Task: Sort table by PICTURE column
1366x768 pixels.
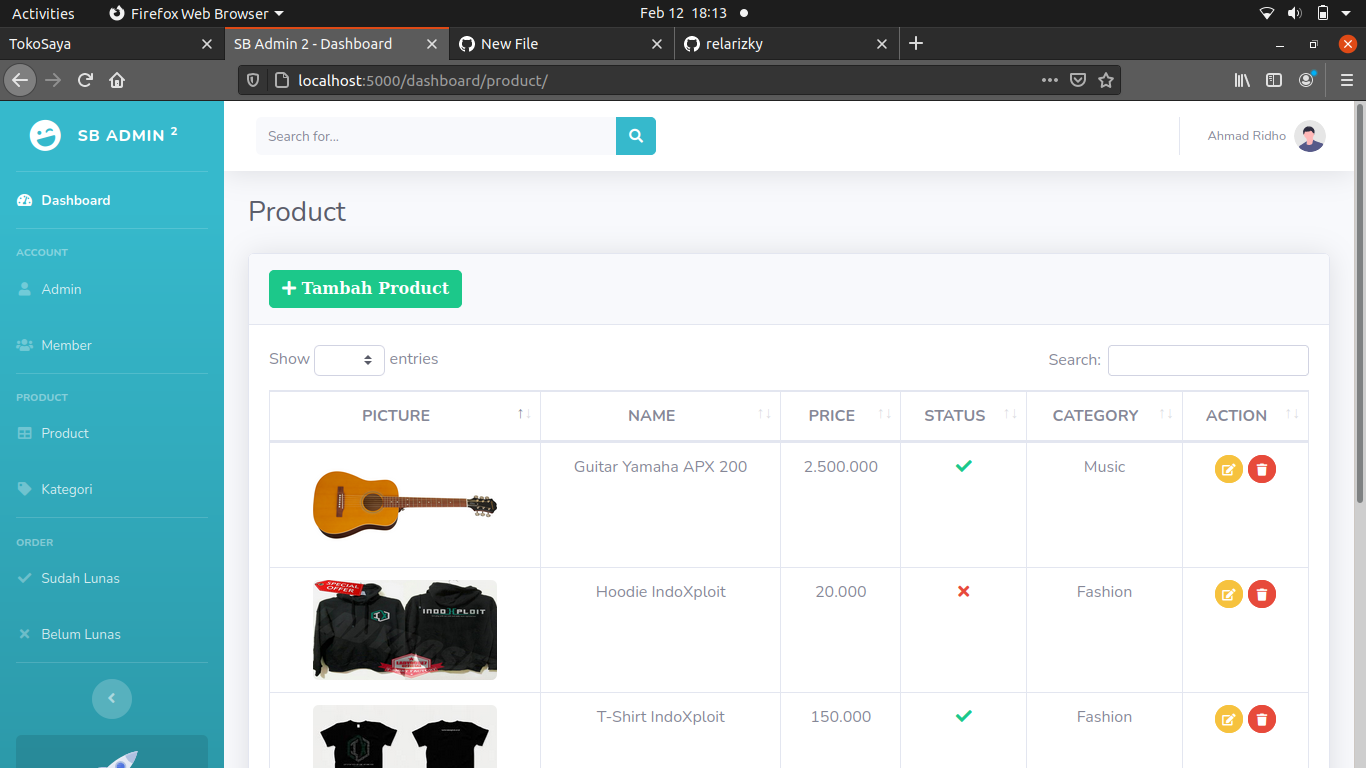Action: (405, 416)
